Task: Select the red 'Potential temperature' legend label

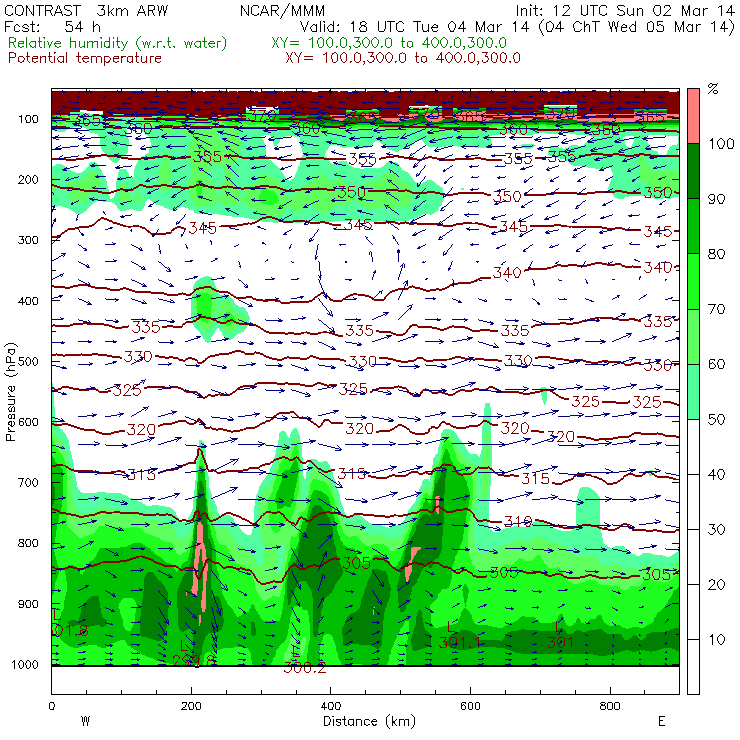Action: [x=85, y=58]
